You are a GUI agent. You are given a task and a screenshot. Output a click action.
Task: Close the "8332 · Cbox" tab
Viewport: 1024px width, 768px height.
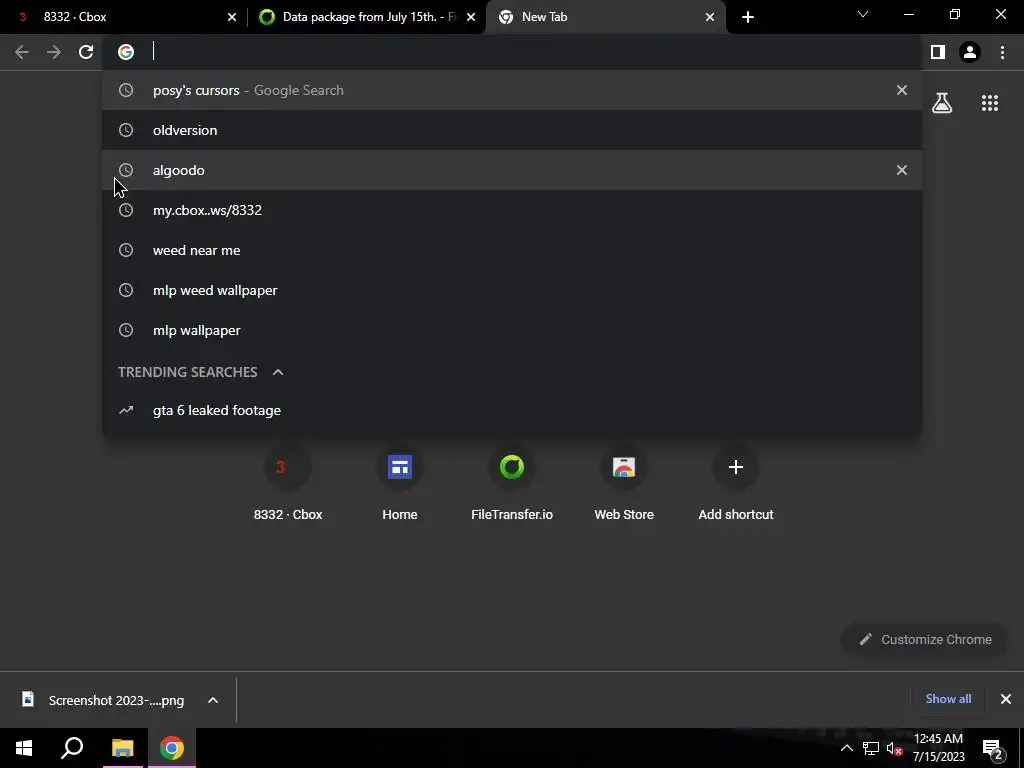232,17
